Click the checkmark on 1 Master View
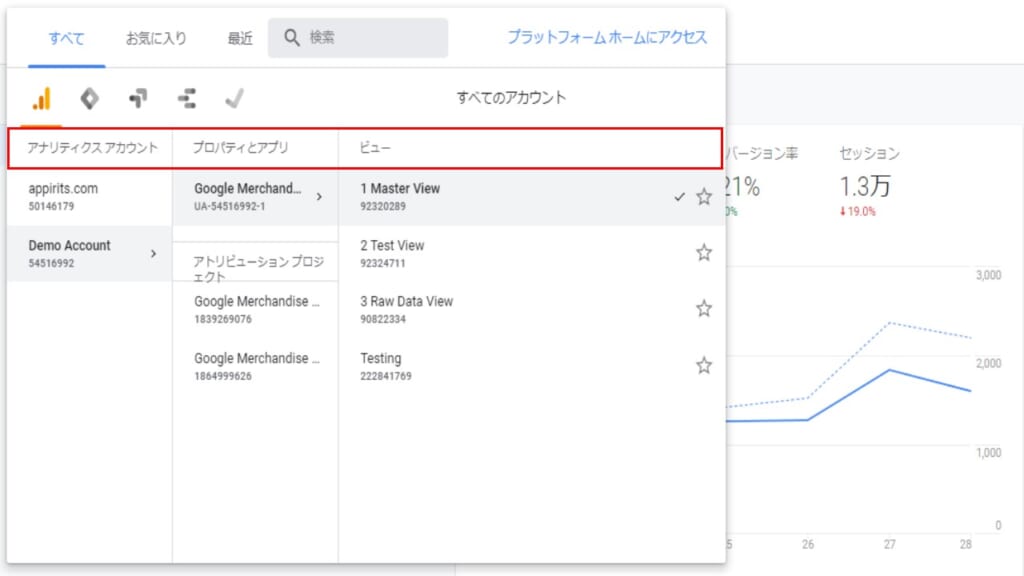1024x576 pixels. pyautogui.click(x=679, y=197)
